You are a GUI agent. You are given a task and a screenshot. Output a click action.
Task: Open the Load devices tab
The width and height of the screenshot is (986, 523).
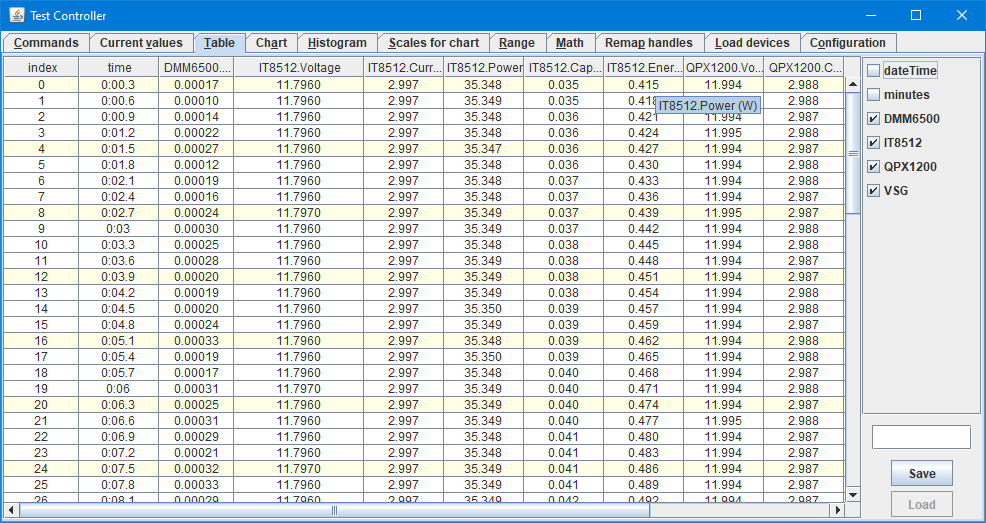[x=752, y=43]
